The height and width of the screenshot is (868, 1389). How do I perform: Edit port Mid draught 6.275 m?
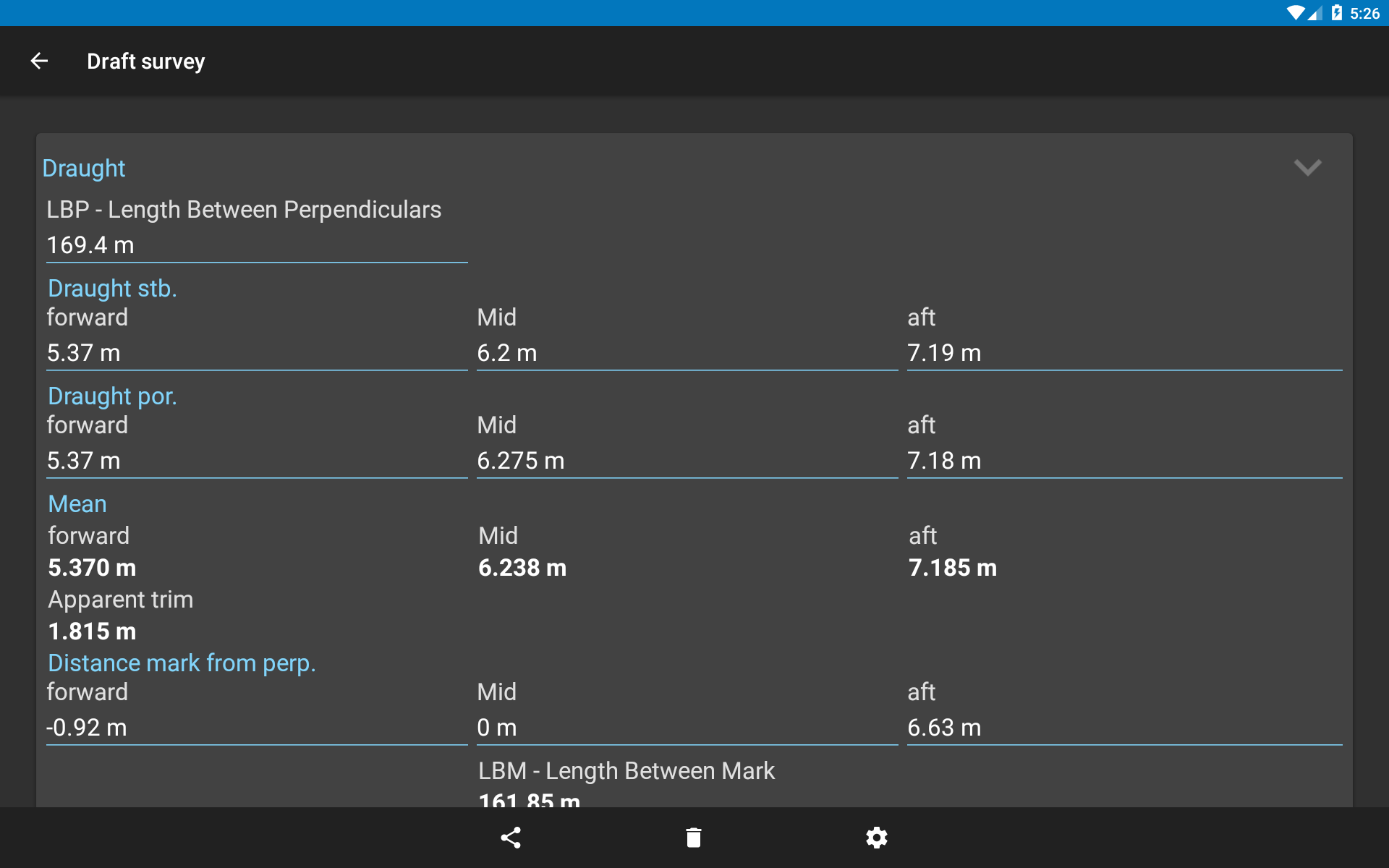[687, 461]
